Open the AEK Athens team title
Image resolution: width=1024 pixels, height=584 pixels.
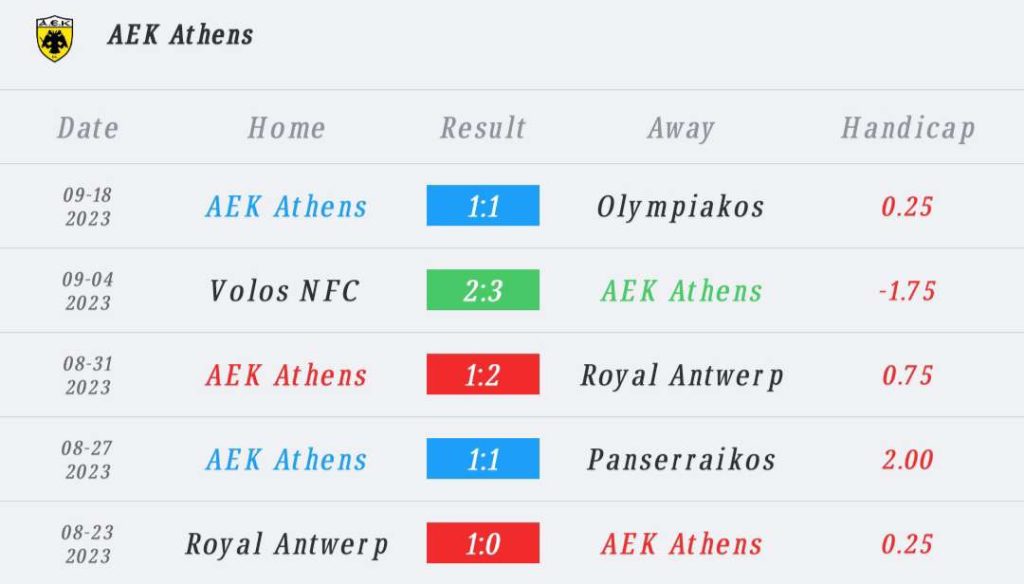(181, 35)
